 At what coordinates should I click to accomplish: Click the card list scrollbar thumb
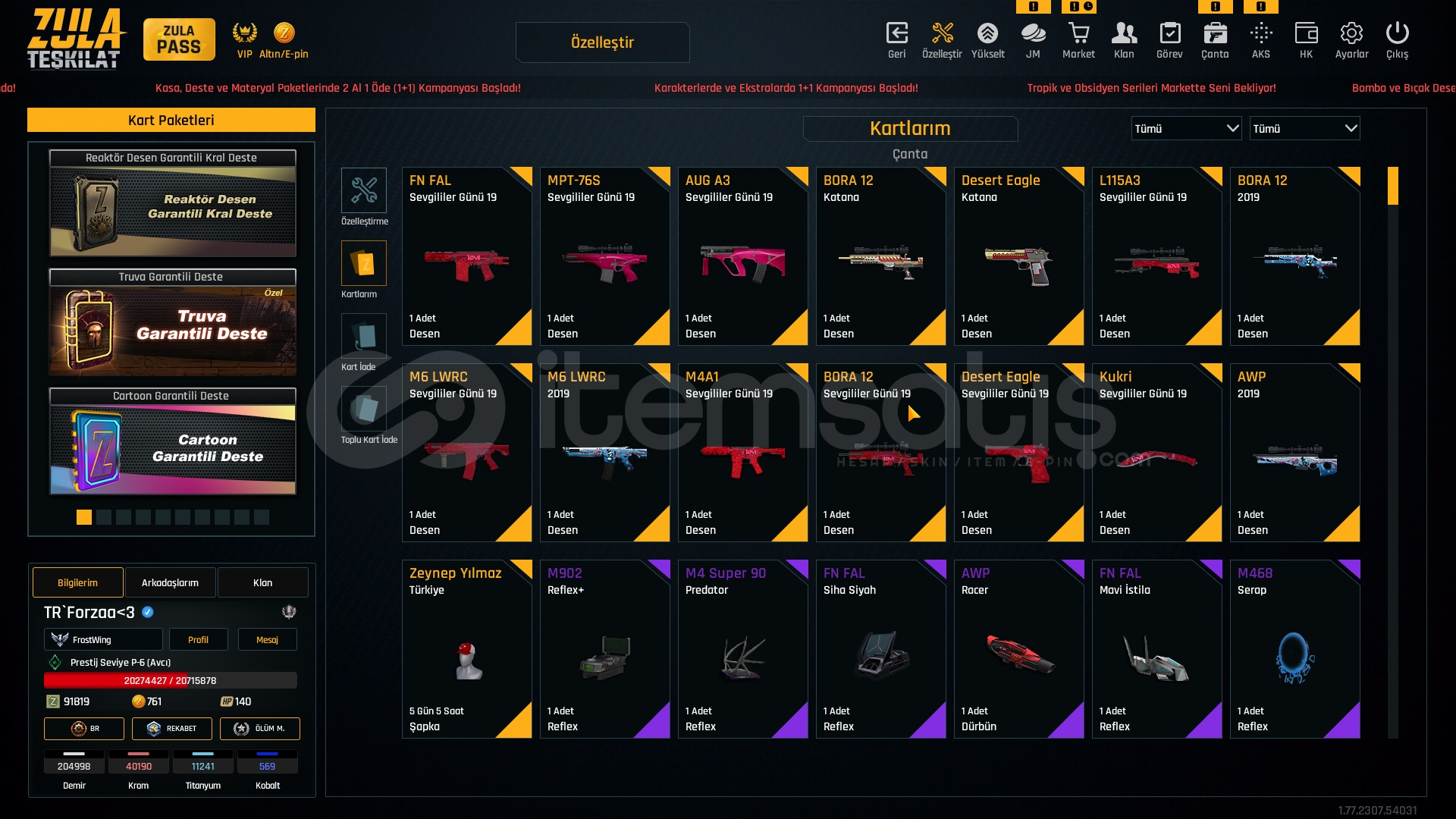pos(1393,186)
